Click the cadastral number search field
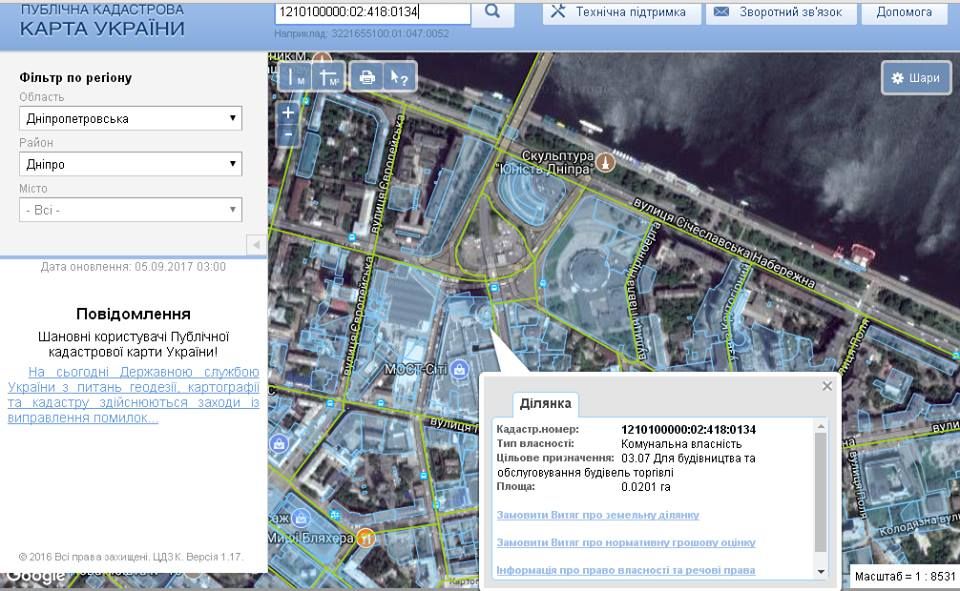The image size is (960, 591). [x=372, y=13]
